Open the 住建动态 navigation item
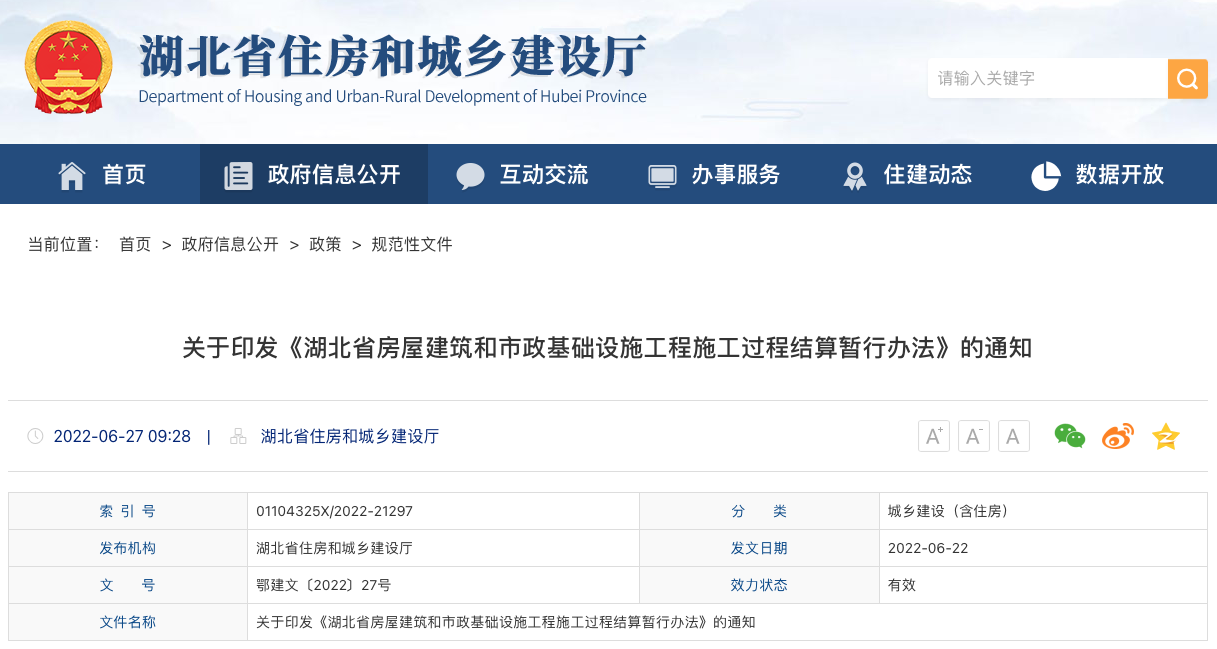Image resolution: width=1217 pixels, height=649 pixels. (x=906, y=175)
